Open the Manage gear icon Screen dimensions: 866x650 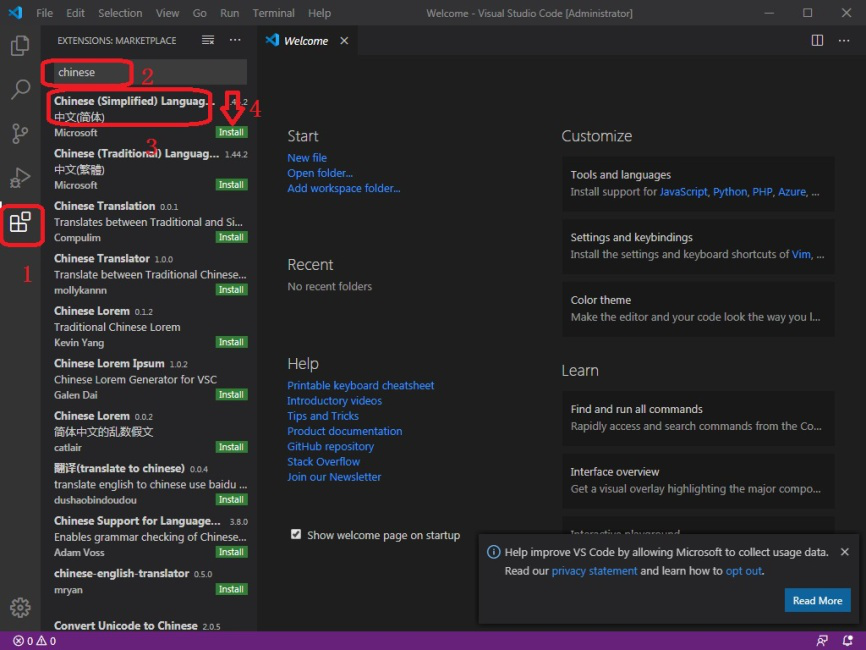coord(20,607)
